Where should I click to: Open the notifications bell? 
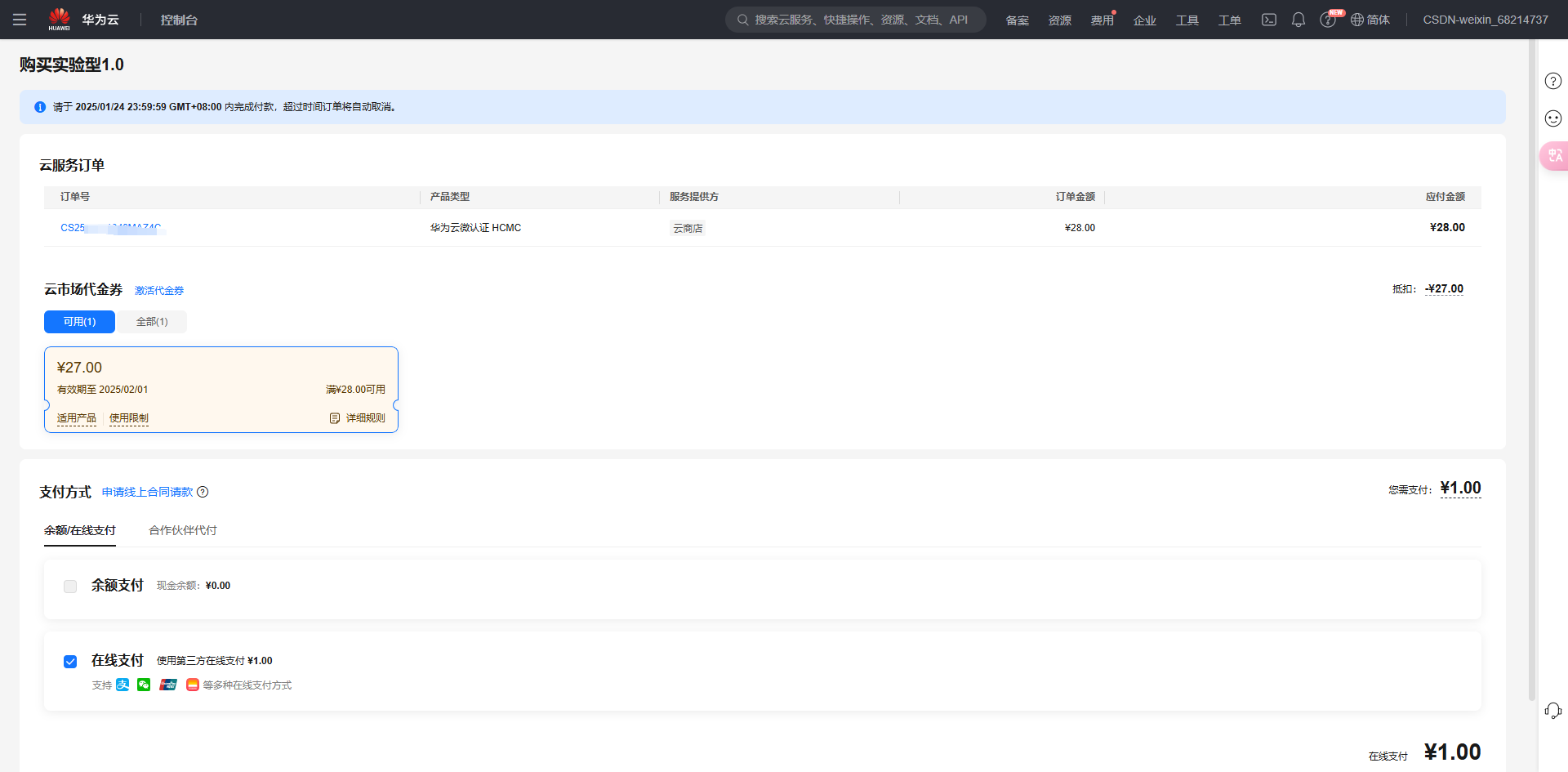(x=1298, y=20)
